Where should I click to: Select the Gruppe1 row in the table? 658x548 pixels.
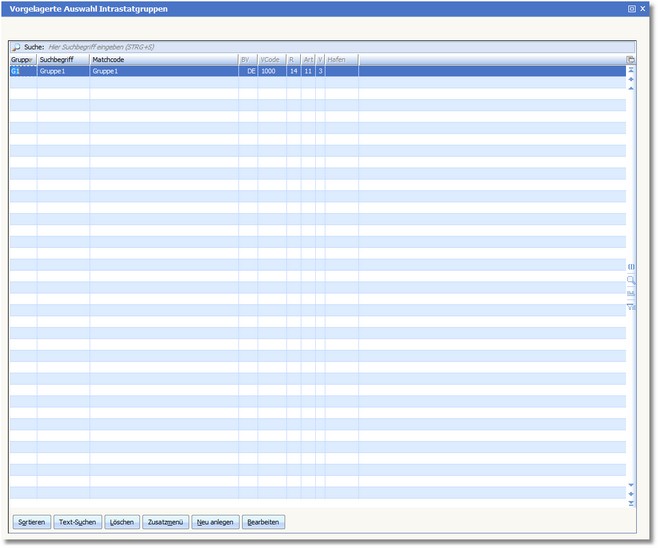point(163,72)
